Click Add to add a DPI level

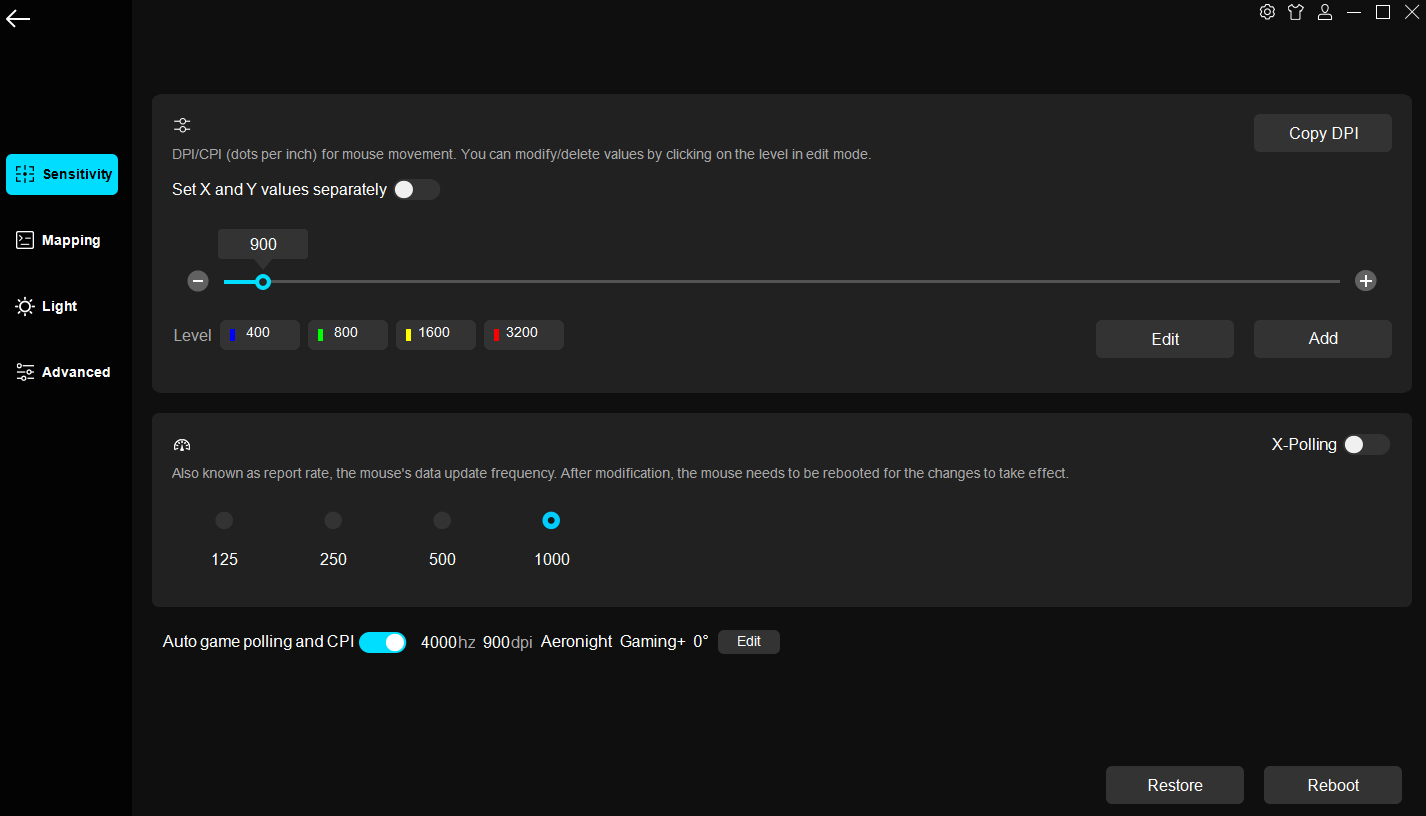pos(1323,339)
